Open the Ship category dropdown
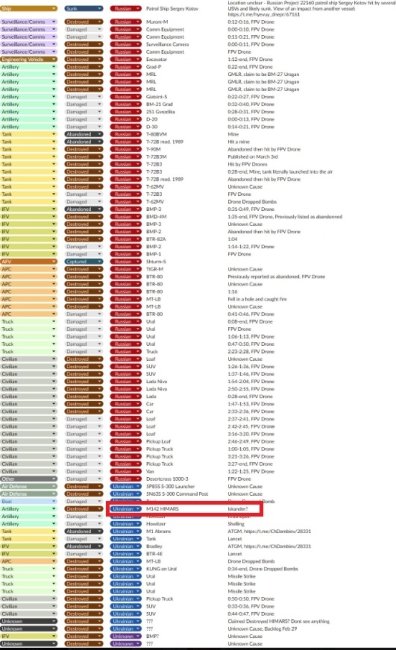Viewport: 396px width, 650px height. [29, 9]
